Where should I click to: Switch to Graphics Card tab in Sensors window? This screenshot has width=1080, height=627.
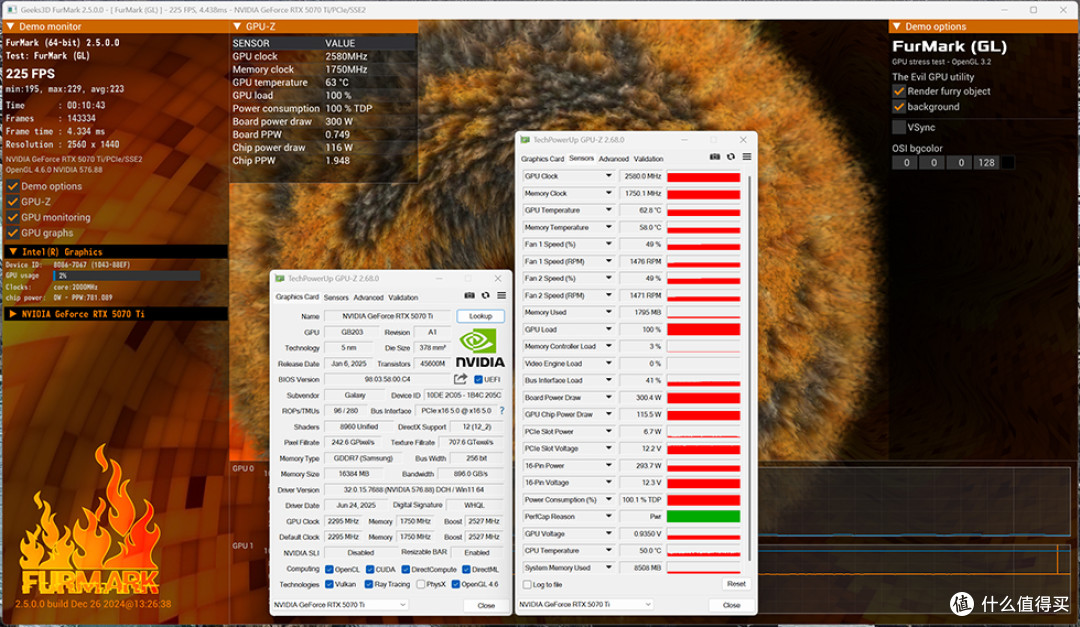[542, 158]
